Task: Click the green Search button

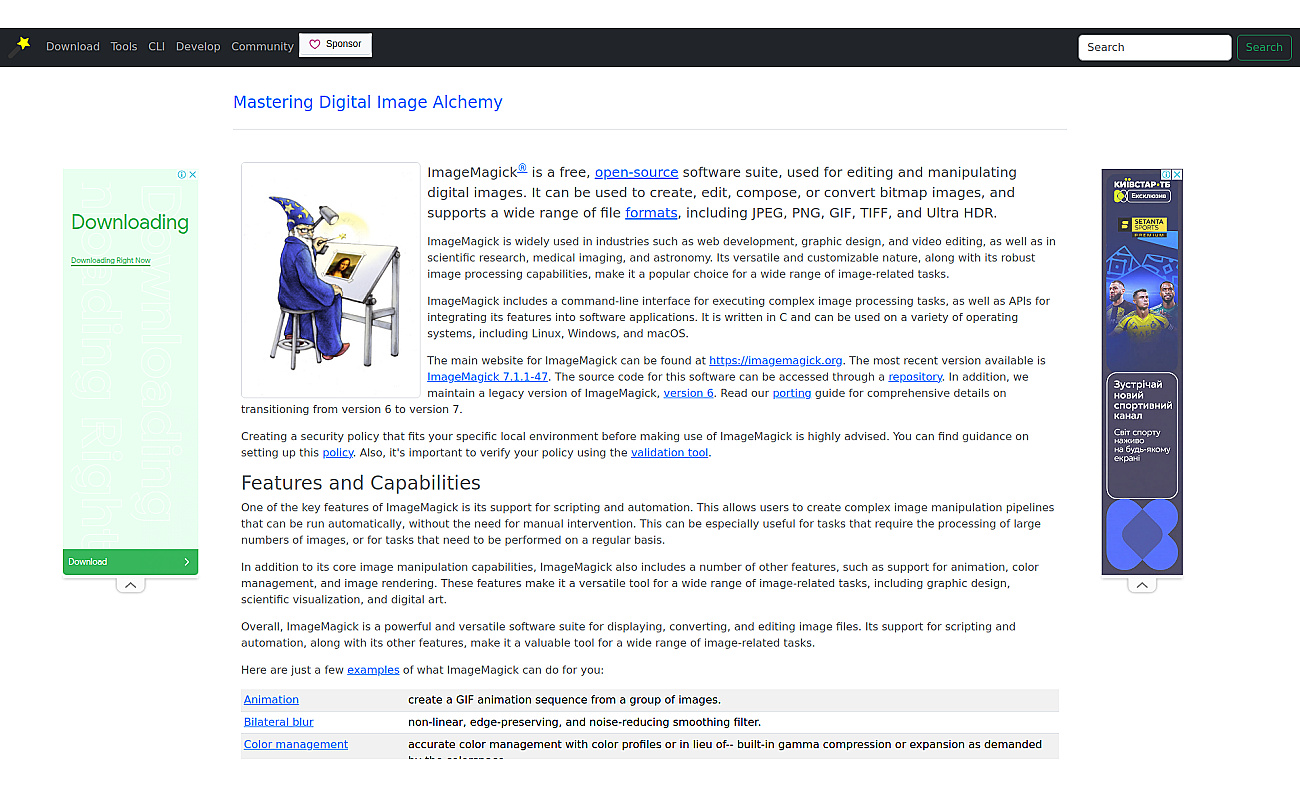Action: (1264, 47)
